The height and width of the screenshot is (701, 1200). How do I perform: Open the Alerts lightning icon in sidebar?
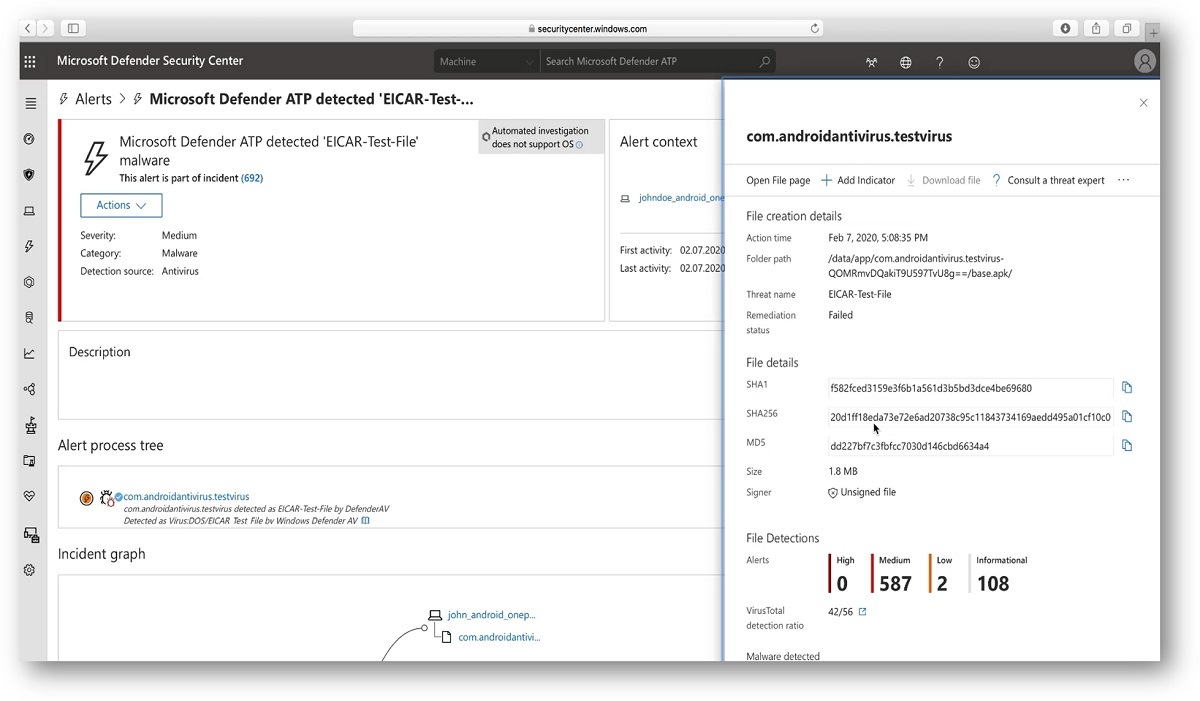click(29, 246)
